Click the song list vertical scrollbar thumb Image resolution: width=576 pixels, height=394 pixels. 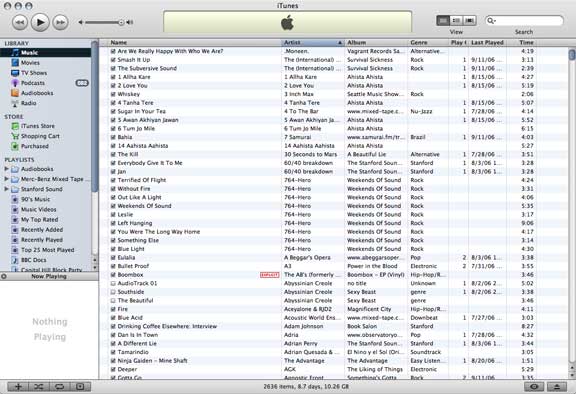tap(572, 55)
